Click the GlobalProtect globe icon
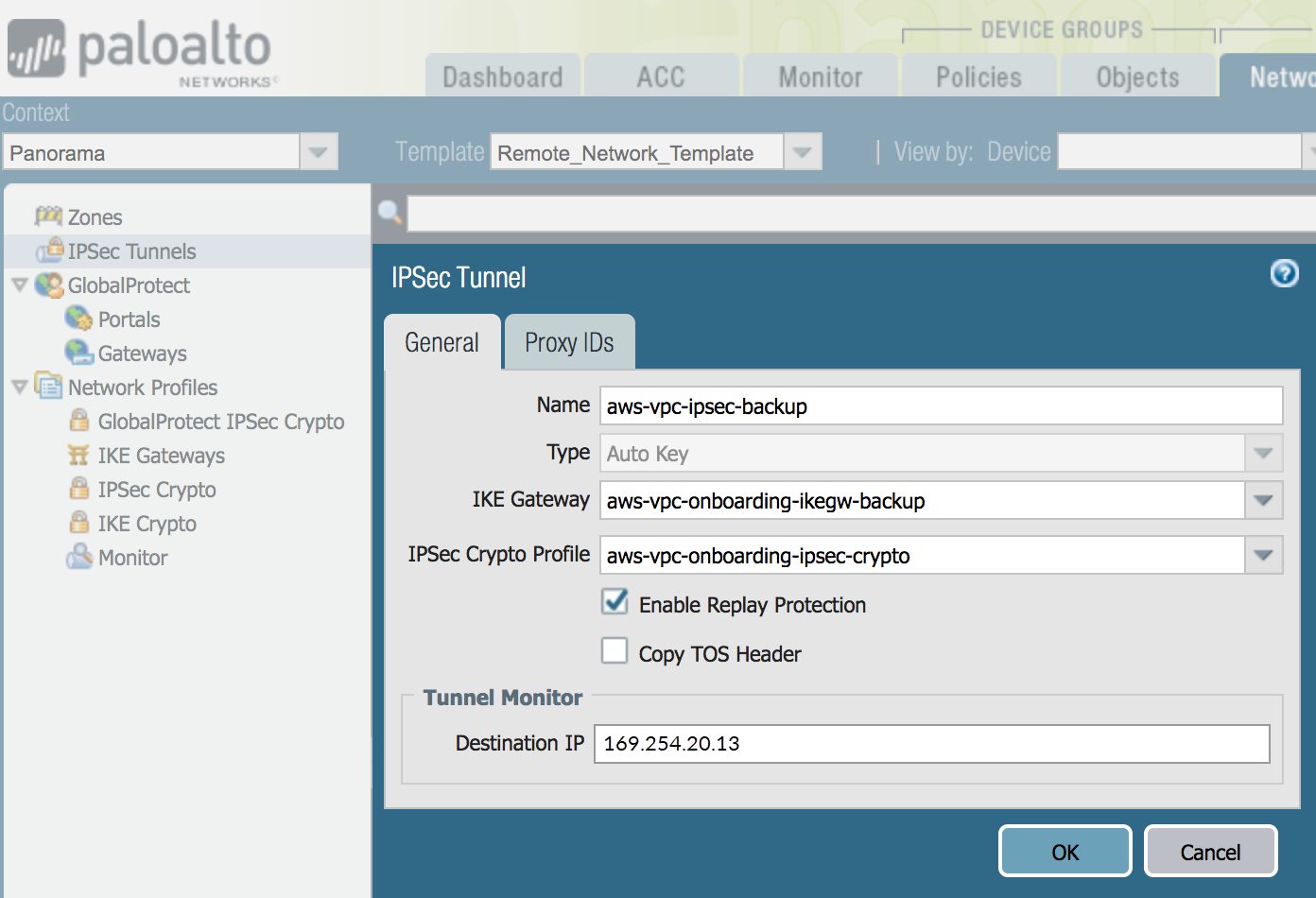1316x898 pixels. pos(49,285)
